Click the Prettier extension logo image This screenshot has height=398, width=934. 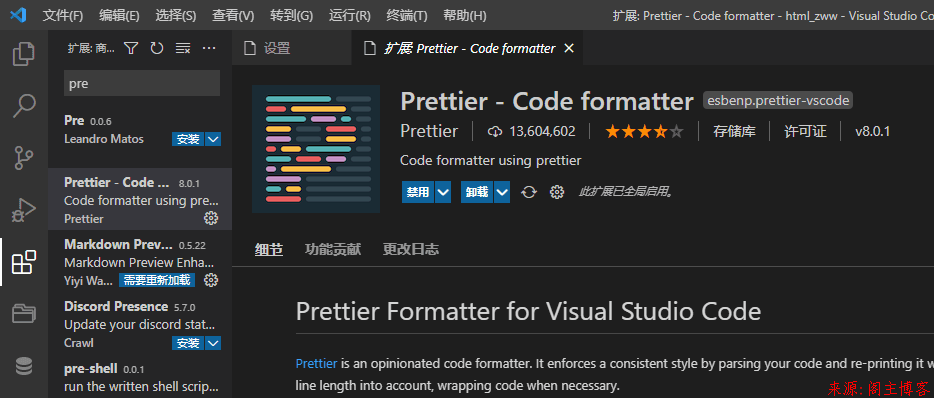[x=316, y=148]
